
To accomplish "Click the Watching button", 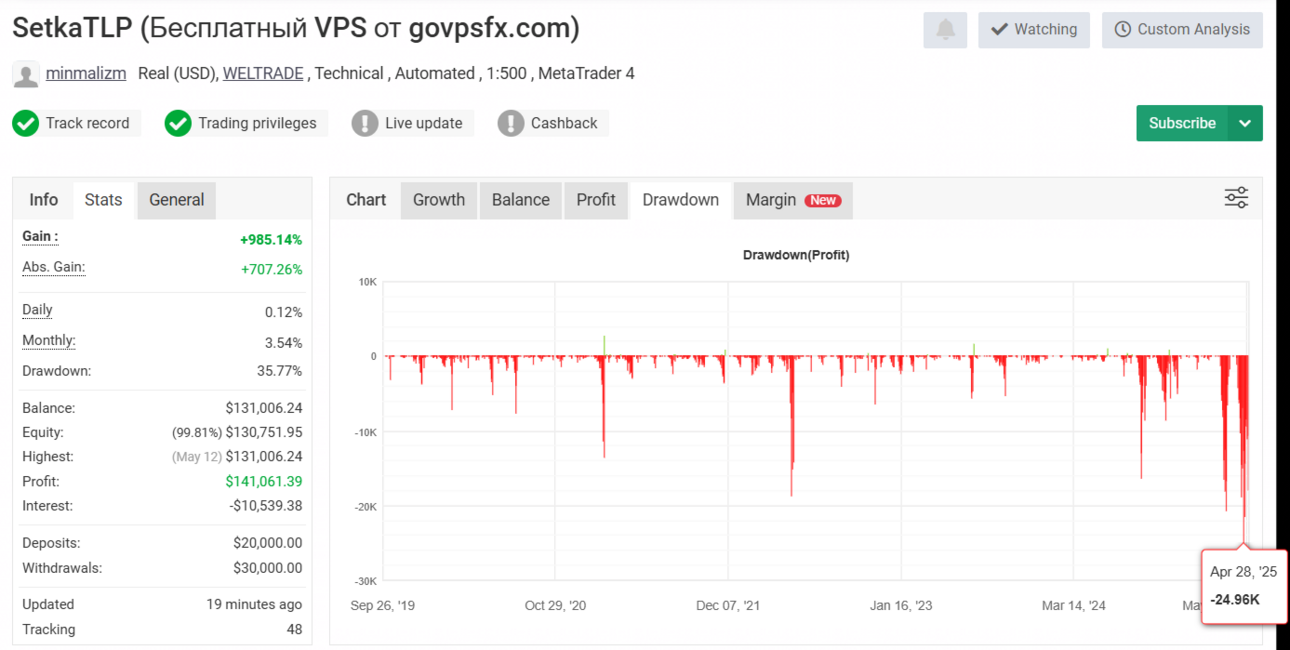I will click(x=1034, y=29).
